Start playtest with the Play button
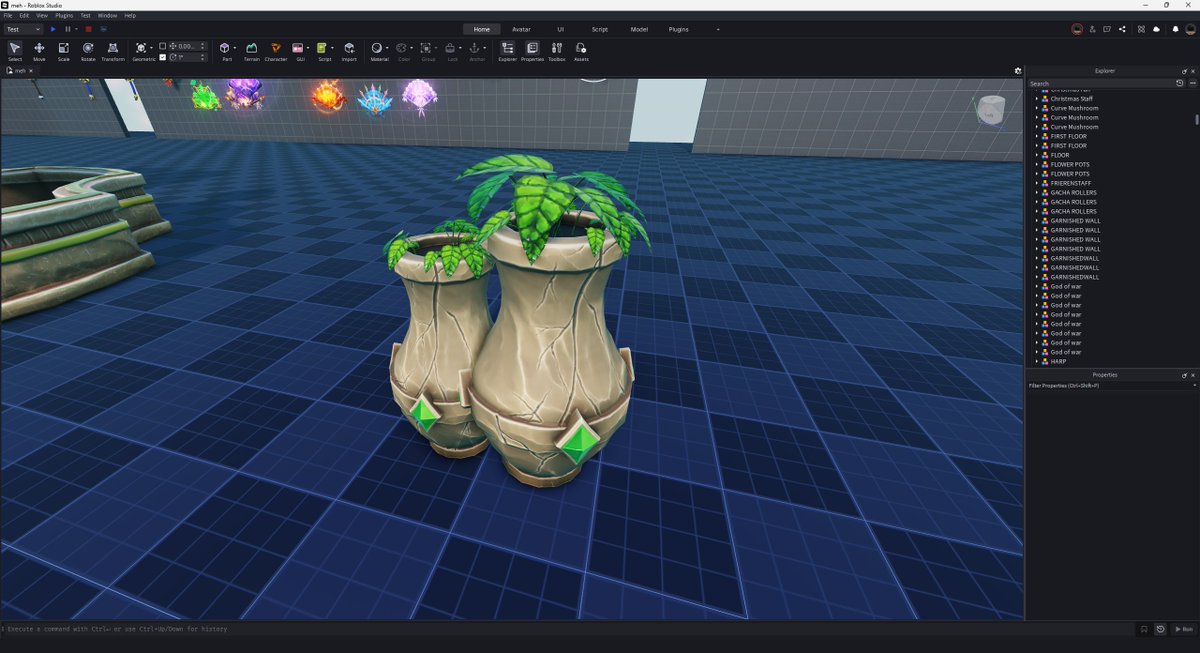This screenshot has height=653, width=1200. 53,29
